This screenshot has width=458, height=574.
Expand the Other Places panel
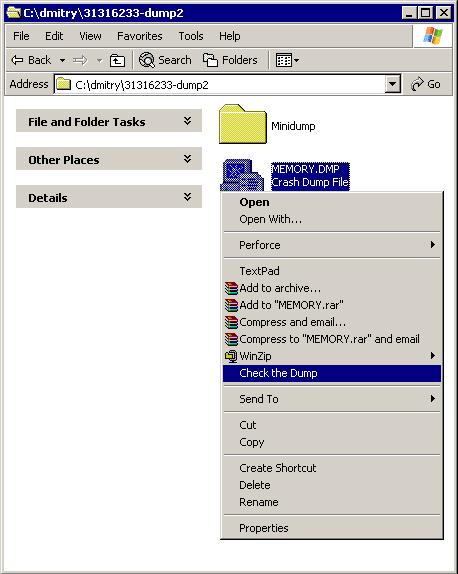pyautogui.click(x=109, y=159)
